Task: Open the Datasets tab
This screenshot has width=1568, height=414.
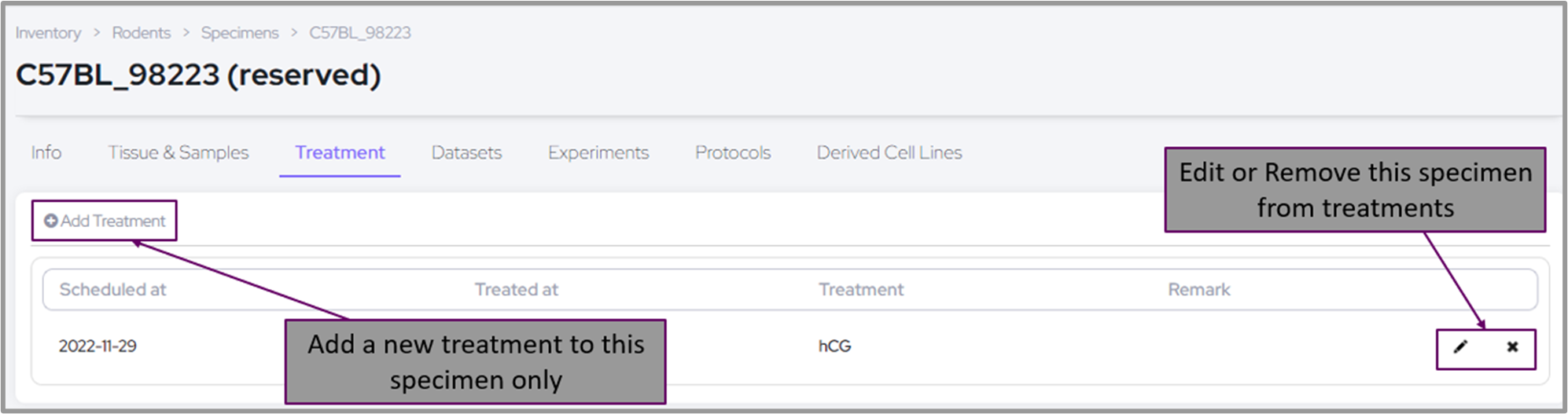Action: 466,152
